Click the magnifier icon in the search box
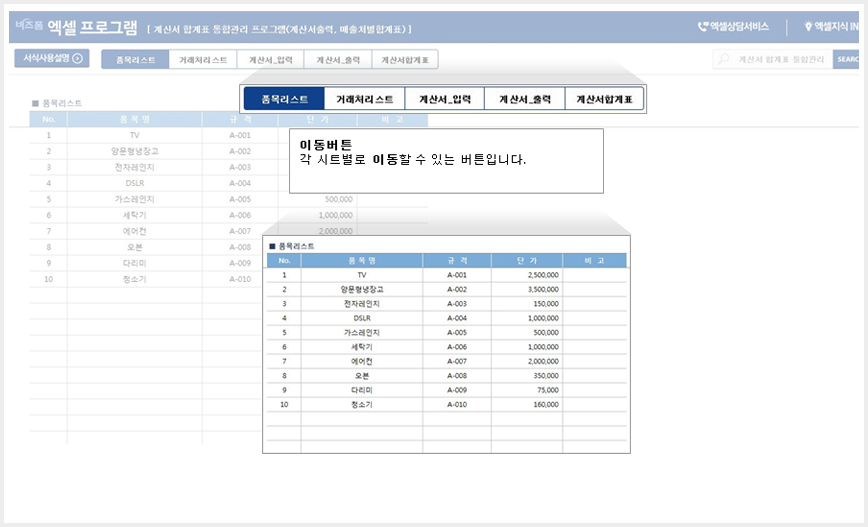The height and width of the screenshot is (527, 868). click(724, 59)
